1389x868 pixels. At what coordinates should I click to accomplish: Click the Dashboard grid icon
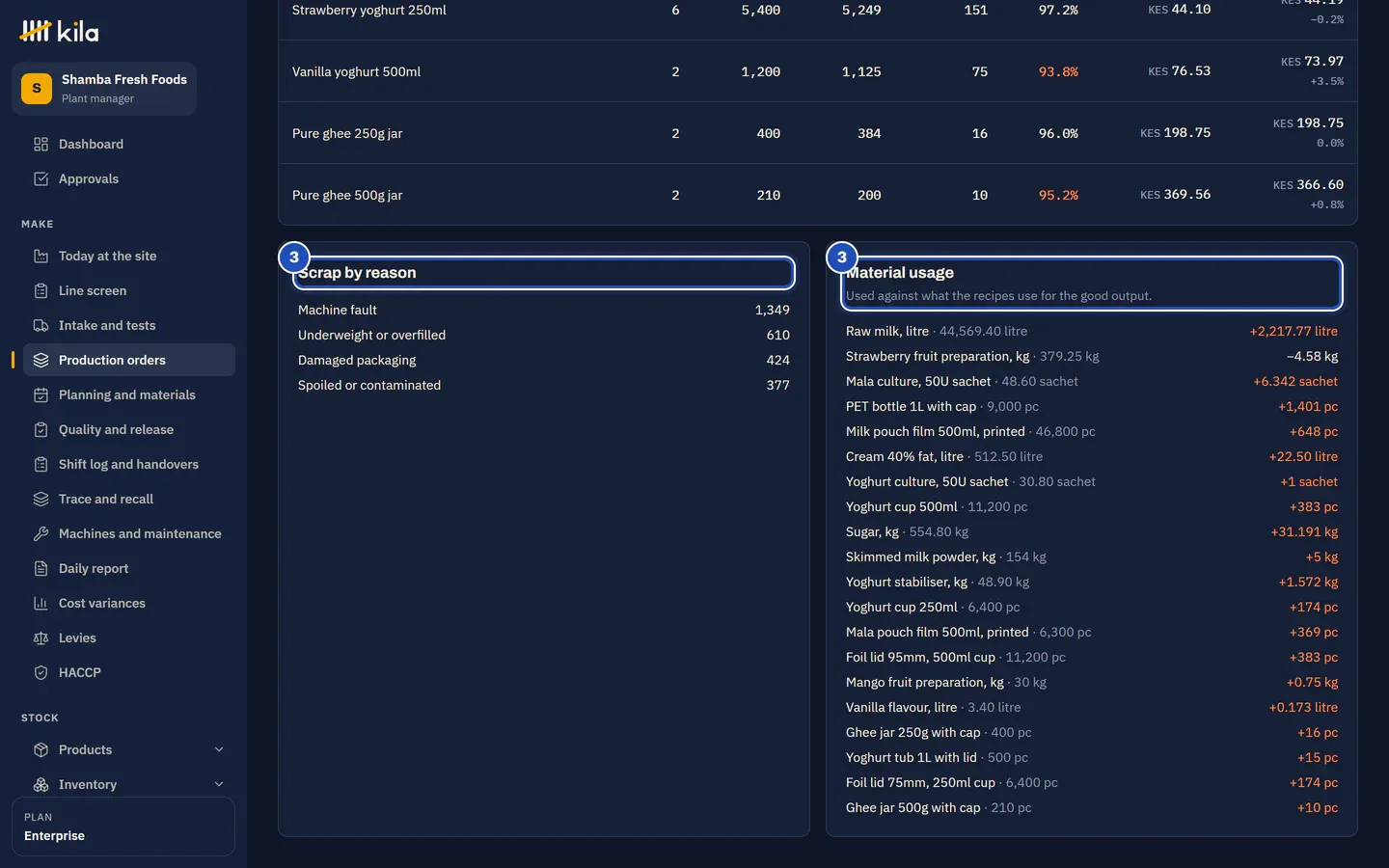[41, 144]
